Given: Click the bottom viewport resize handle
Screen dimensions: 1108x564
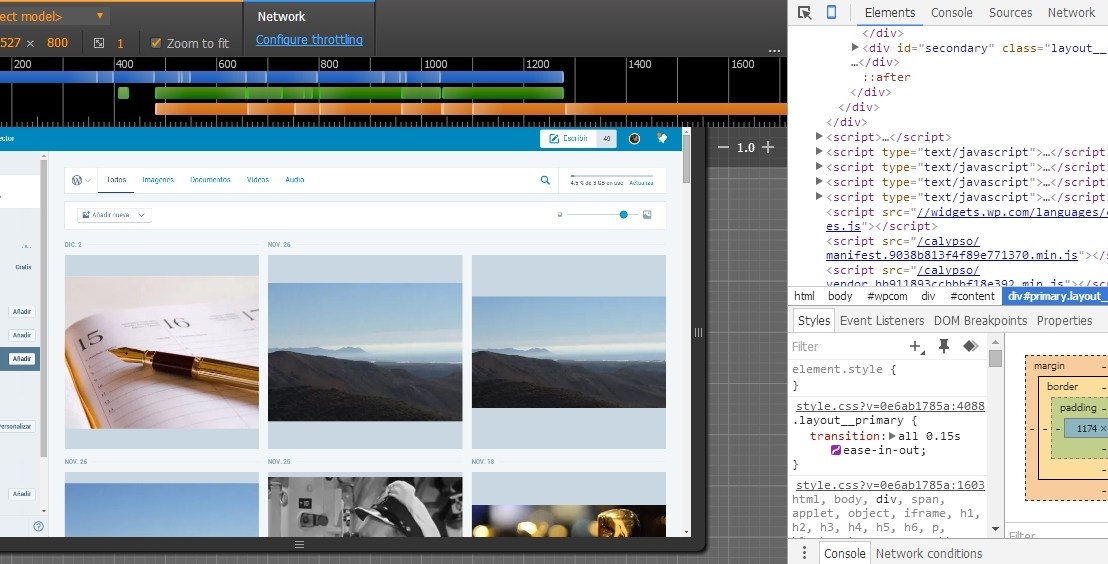Looking at the screenshot, I should pos(299,544).
